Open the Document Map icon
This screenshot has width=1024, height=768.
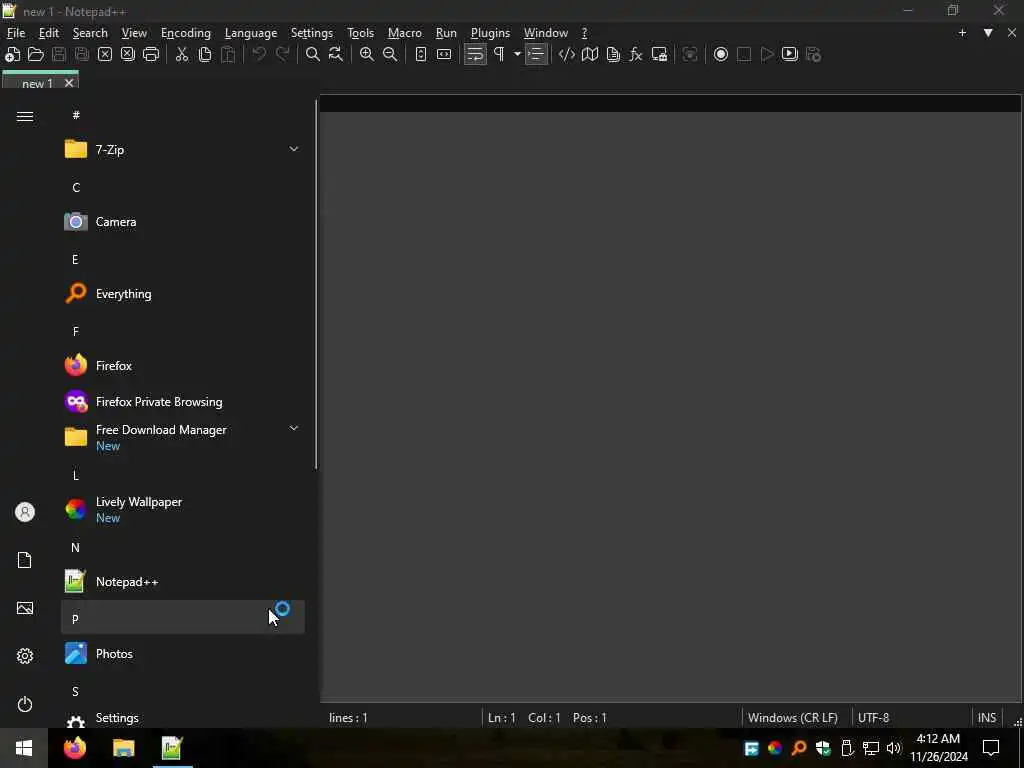pos(590,55)
